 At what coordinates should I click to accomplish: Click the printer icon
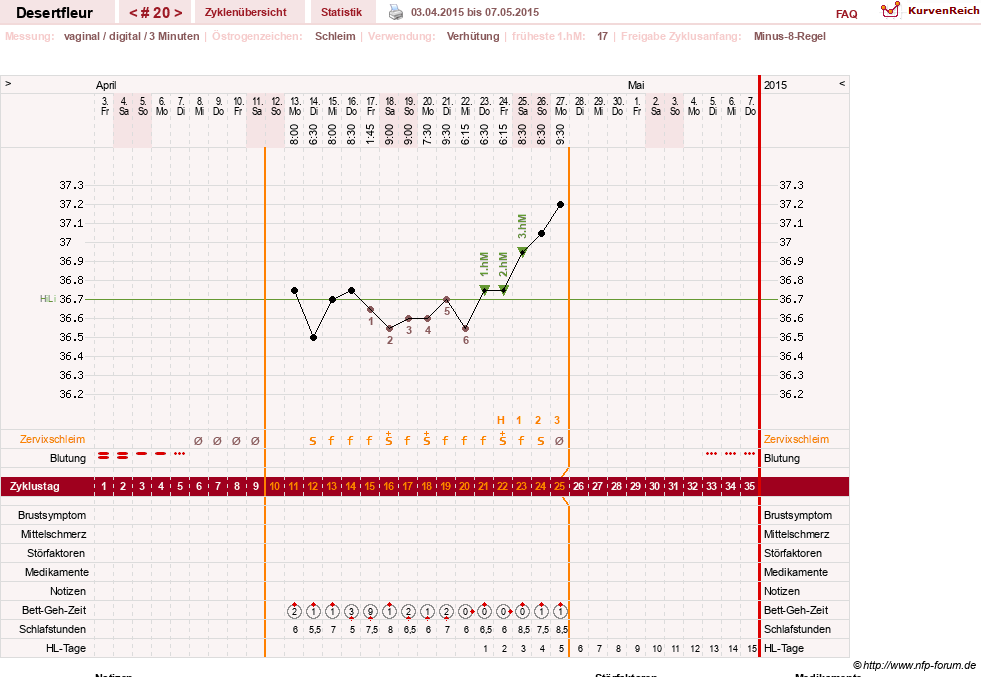pos(396,12)
